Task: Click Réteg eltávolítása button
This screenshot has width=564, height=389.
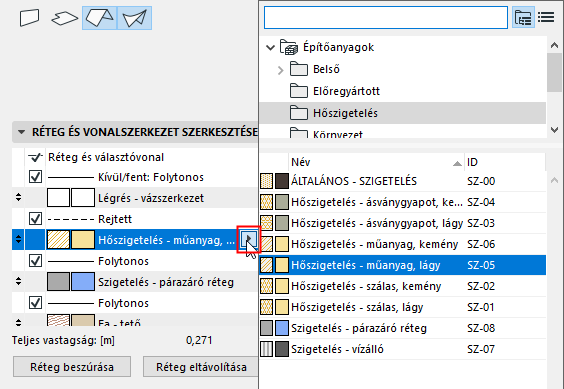Action: (201, 367)
